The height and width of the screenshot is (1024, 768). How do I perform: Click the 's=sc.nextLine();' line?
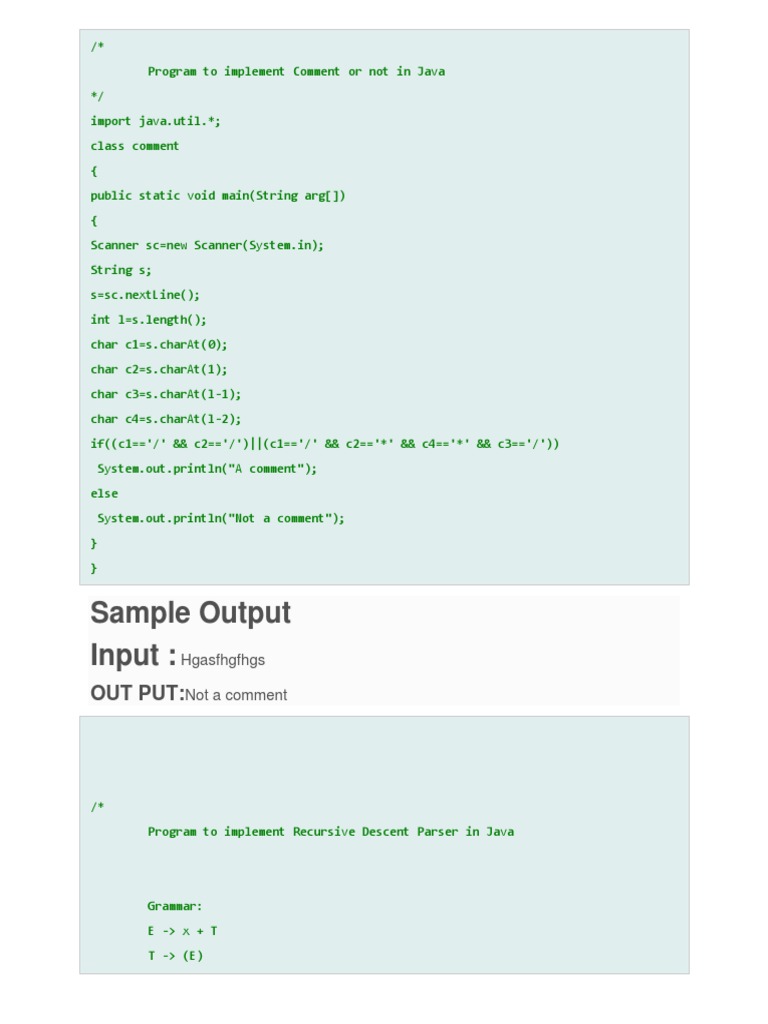point(145,295)
